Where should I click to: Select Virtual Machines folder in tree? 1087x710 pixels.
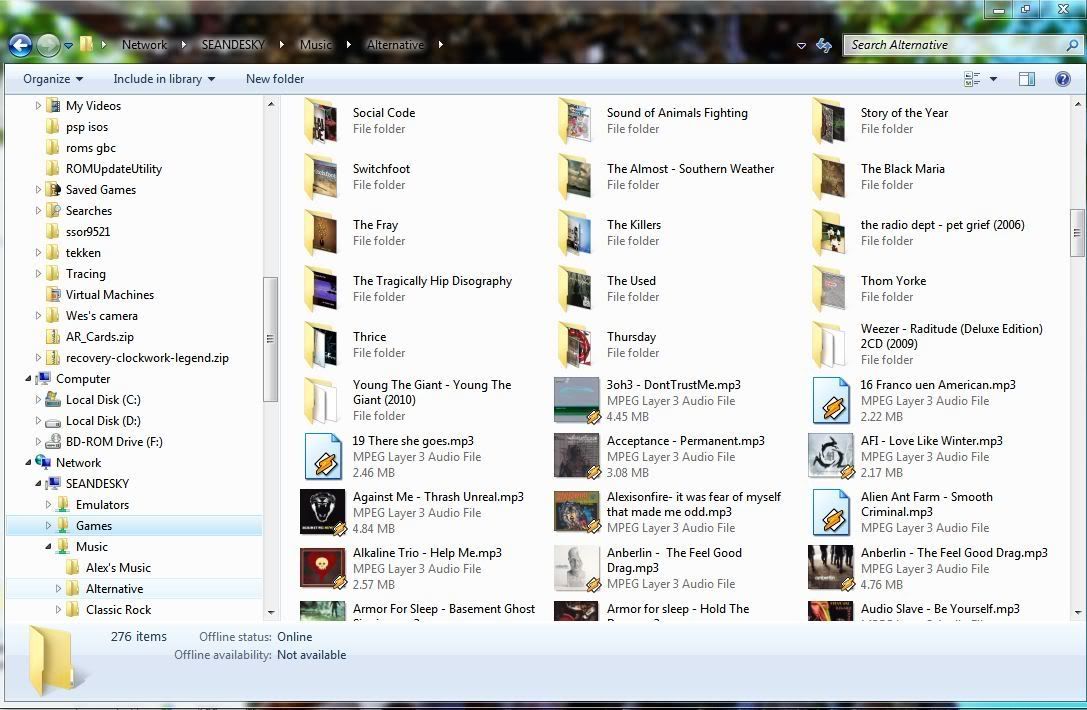[110, 295]
